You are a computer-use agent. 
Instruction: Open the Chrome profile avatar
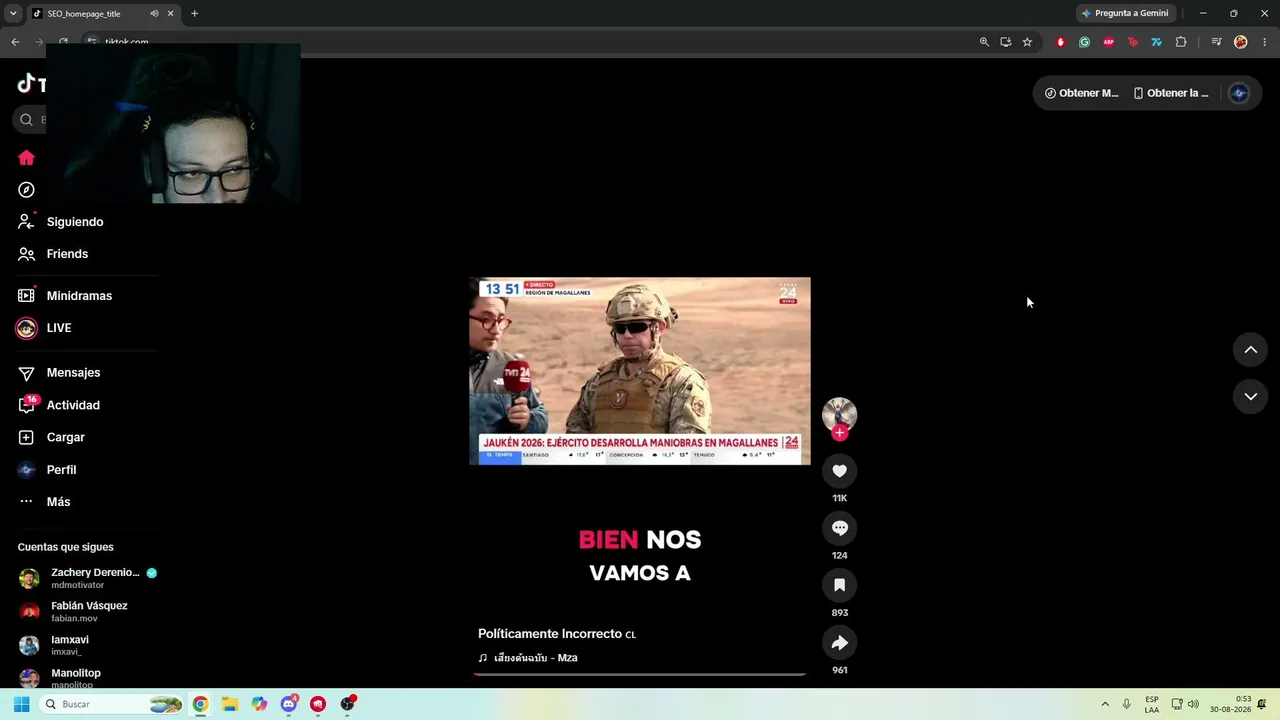tap(1241, 42)
